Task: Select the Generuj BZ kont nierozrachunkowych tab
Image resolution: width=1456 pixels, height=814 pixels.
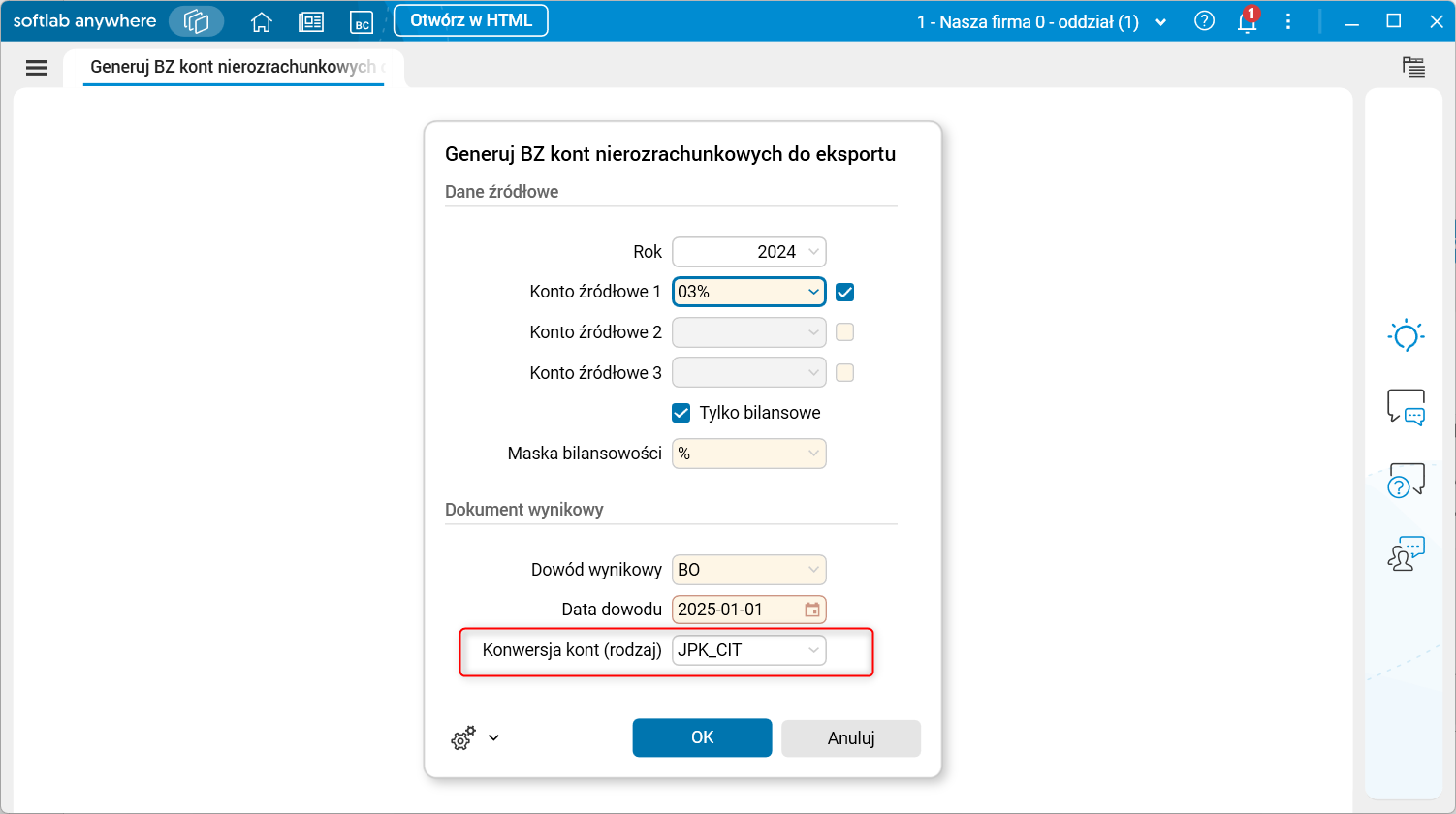Action: (233, 68)
